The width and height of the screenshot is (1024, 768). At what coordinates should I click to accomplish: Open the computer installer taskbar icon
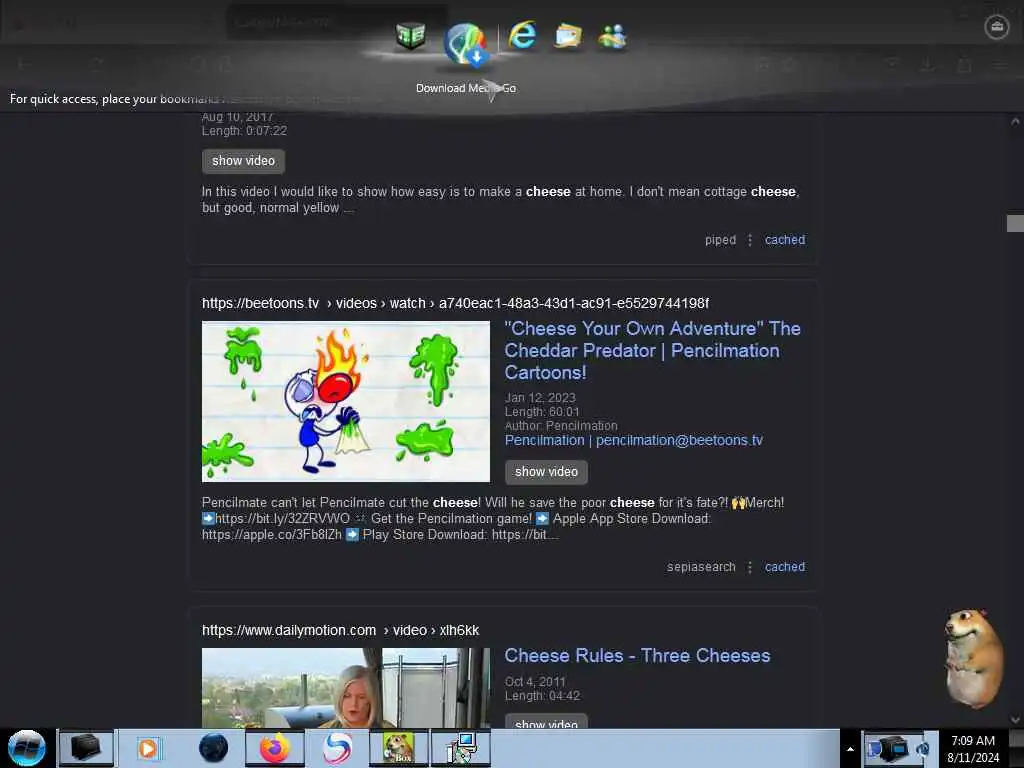[x=460, y=748]
